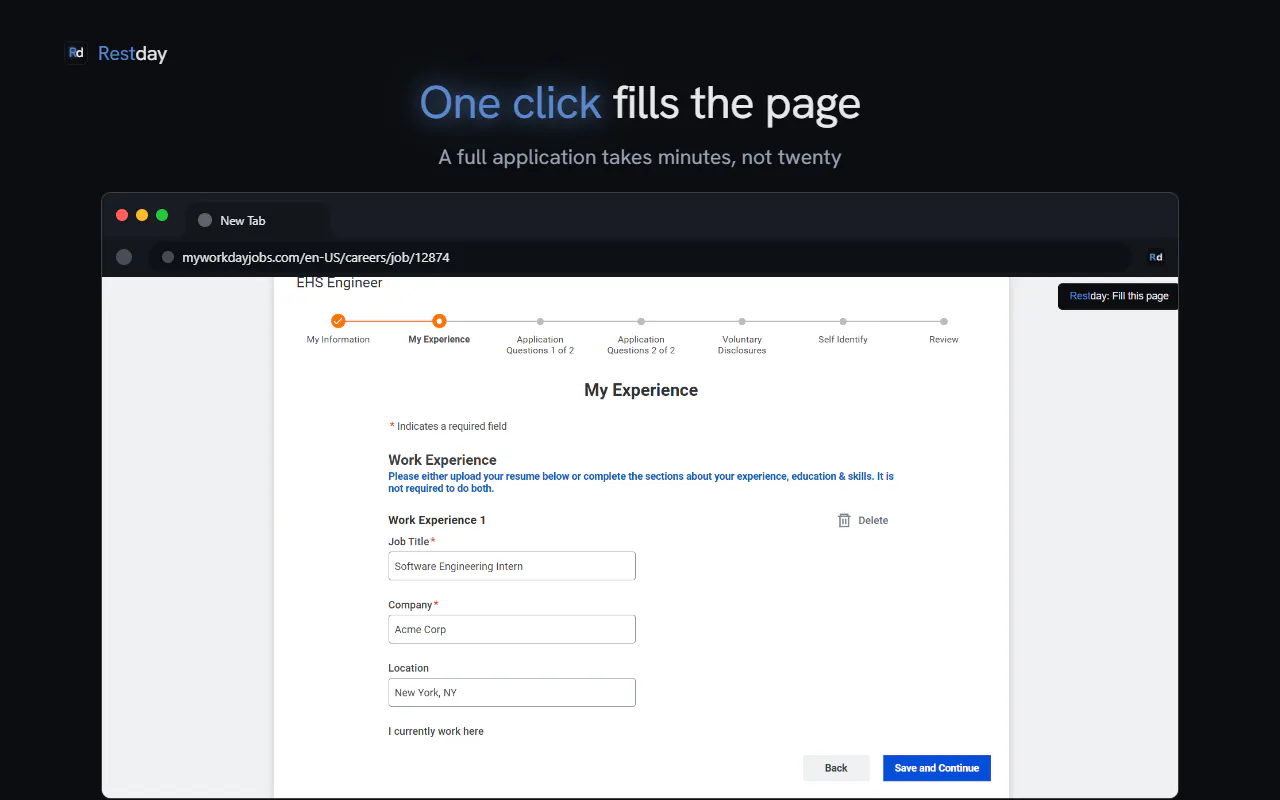Image resolution: width=1280 pixels, height=800 pixels.
Task: Click the 'Restday: Fill this page' tooltip
Action: point(1118,296)
